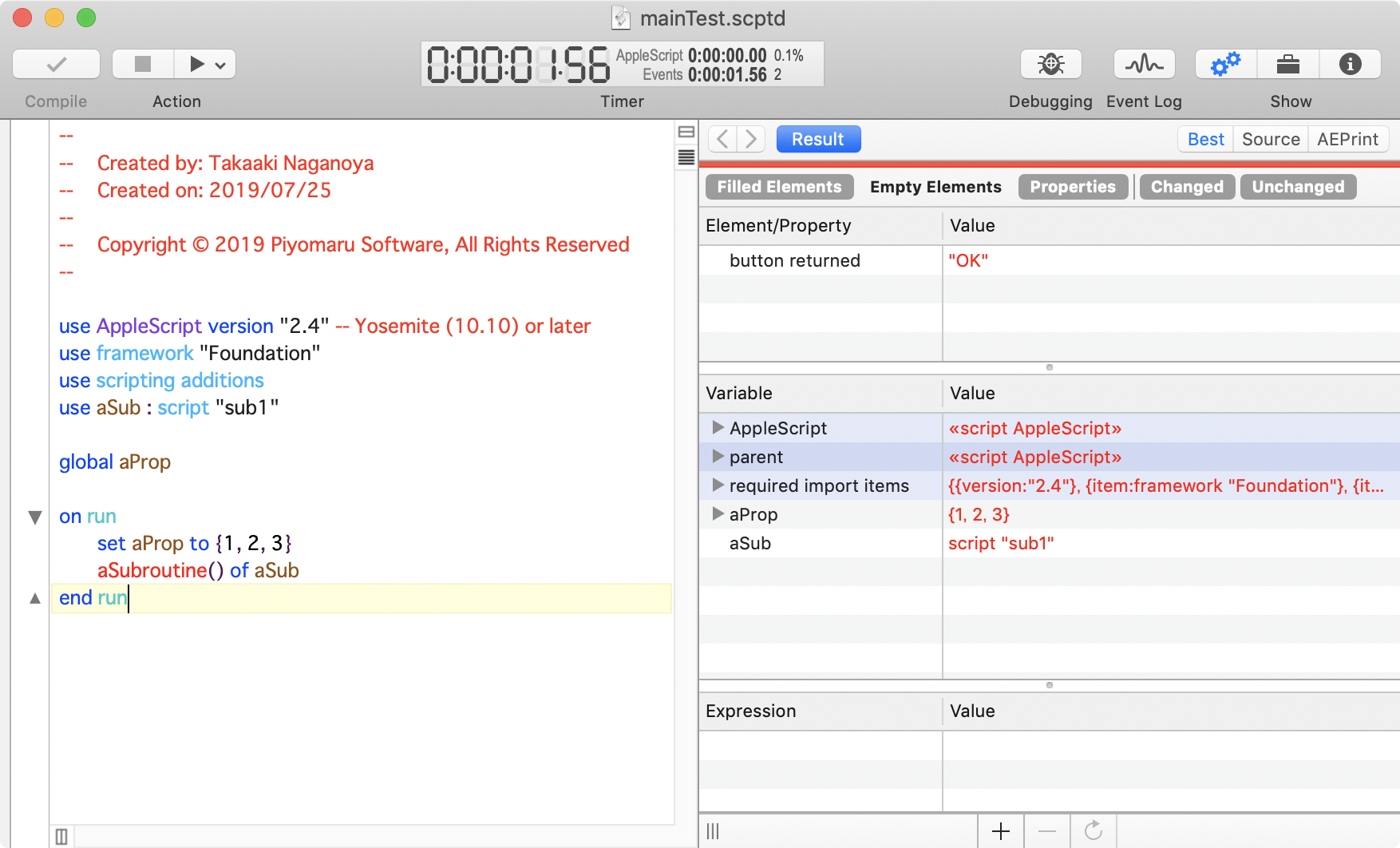The image size is (1400, 848).
Task: Collapse the on run handler triangle in gutter
Action: tap(34, 517)
